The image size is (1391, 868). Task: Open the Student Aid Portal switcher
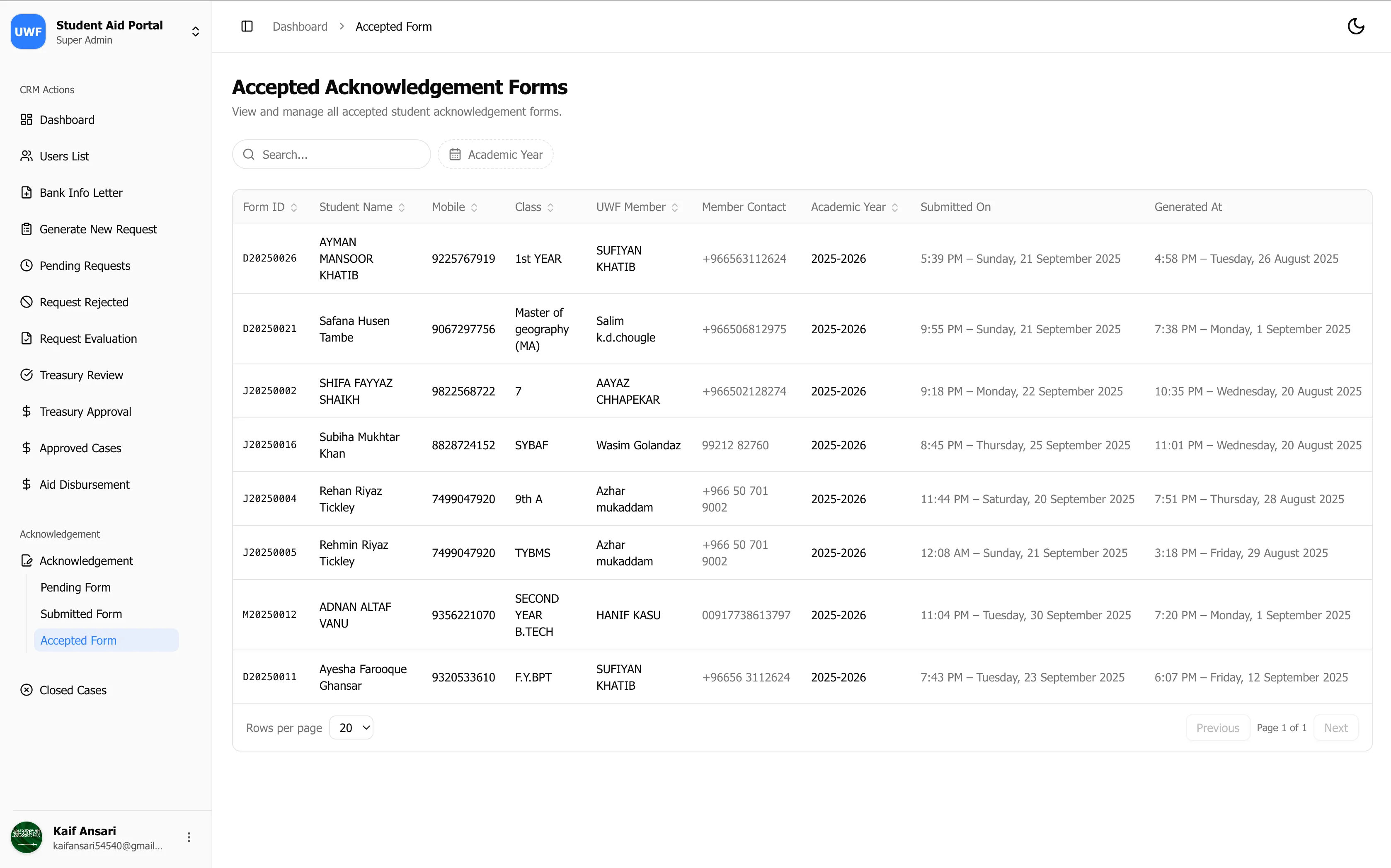(195, 32)
